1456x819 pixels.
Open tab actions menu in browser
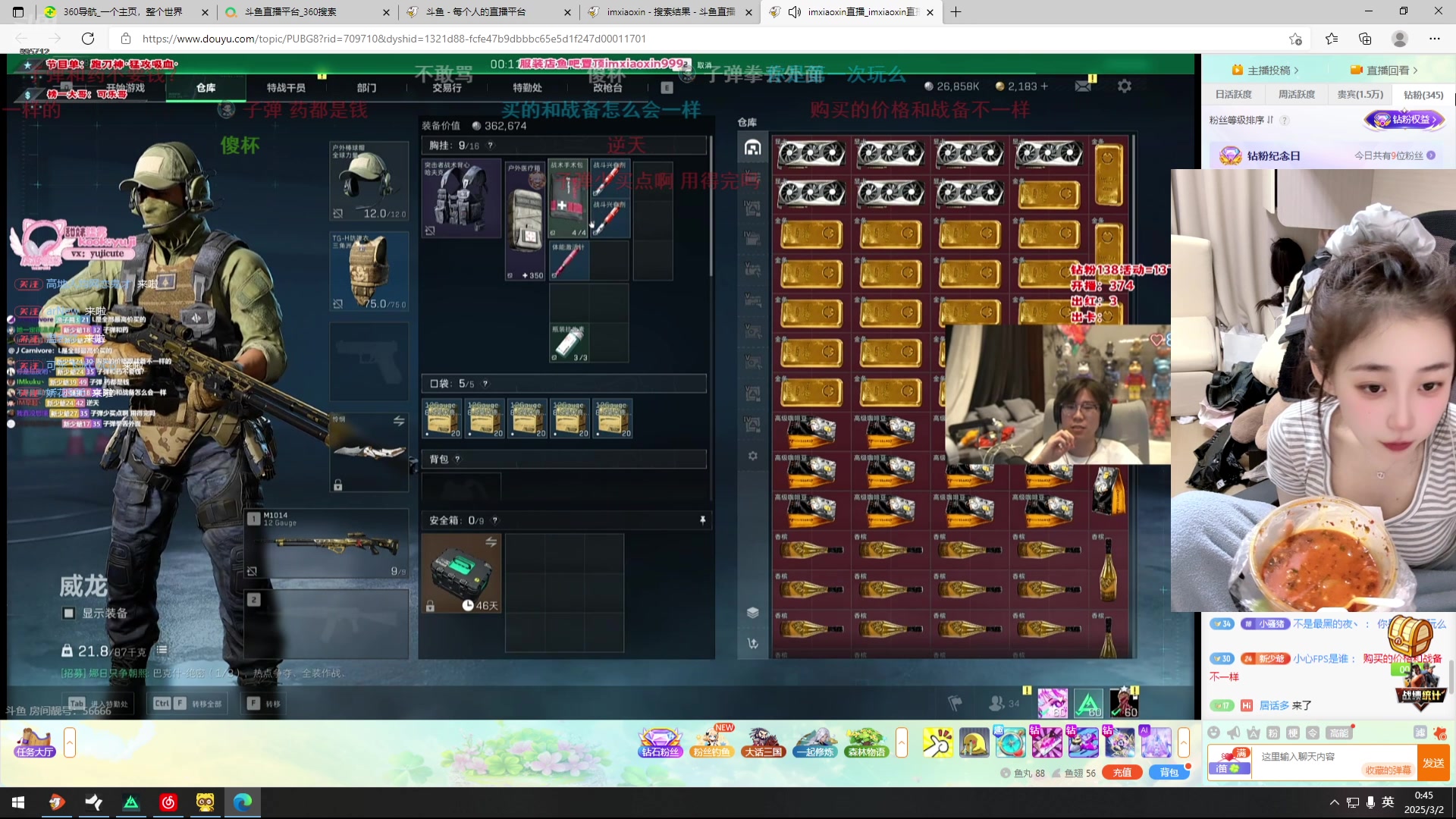[18, 12]
